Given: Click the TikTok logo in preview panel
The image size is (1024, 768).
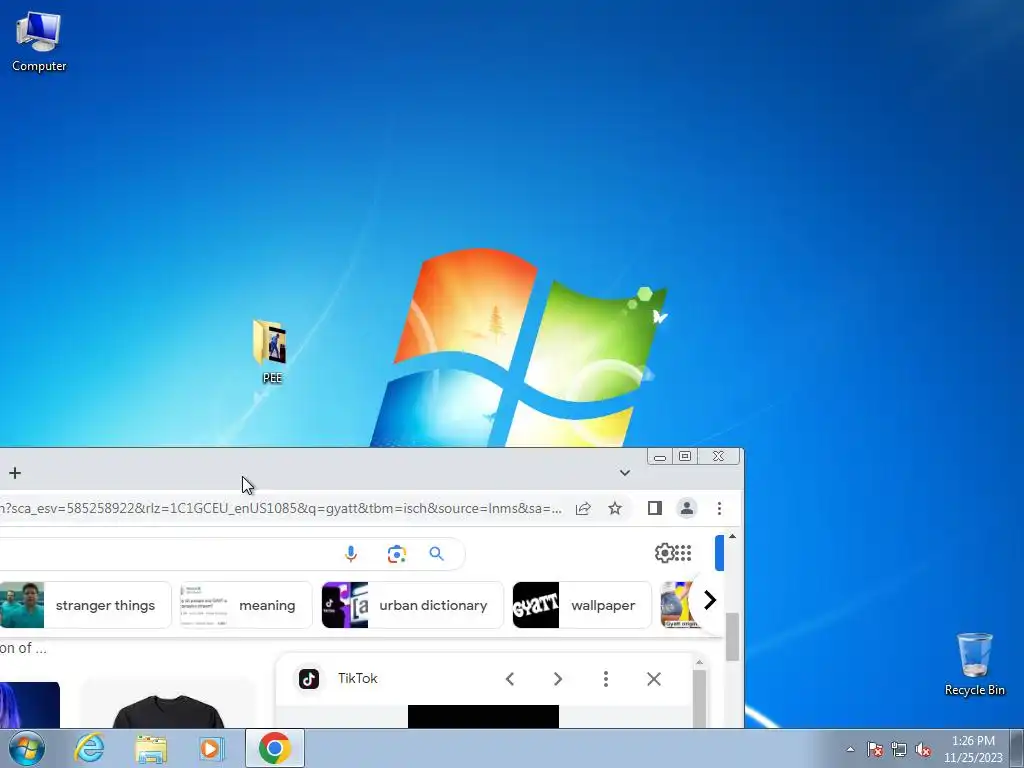Looking at the screenshot, I should point(309,679).
